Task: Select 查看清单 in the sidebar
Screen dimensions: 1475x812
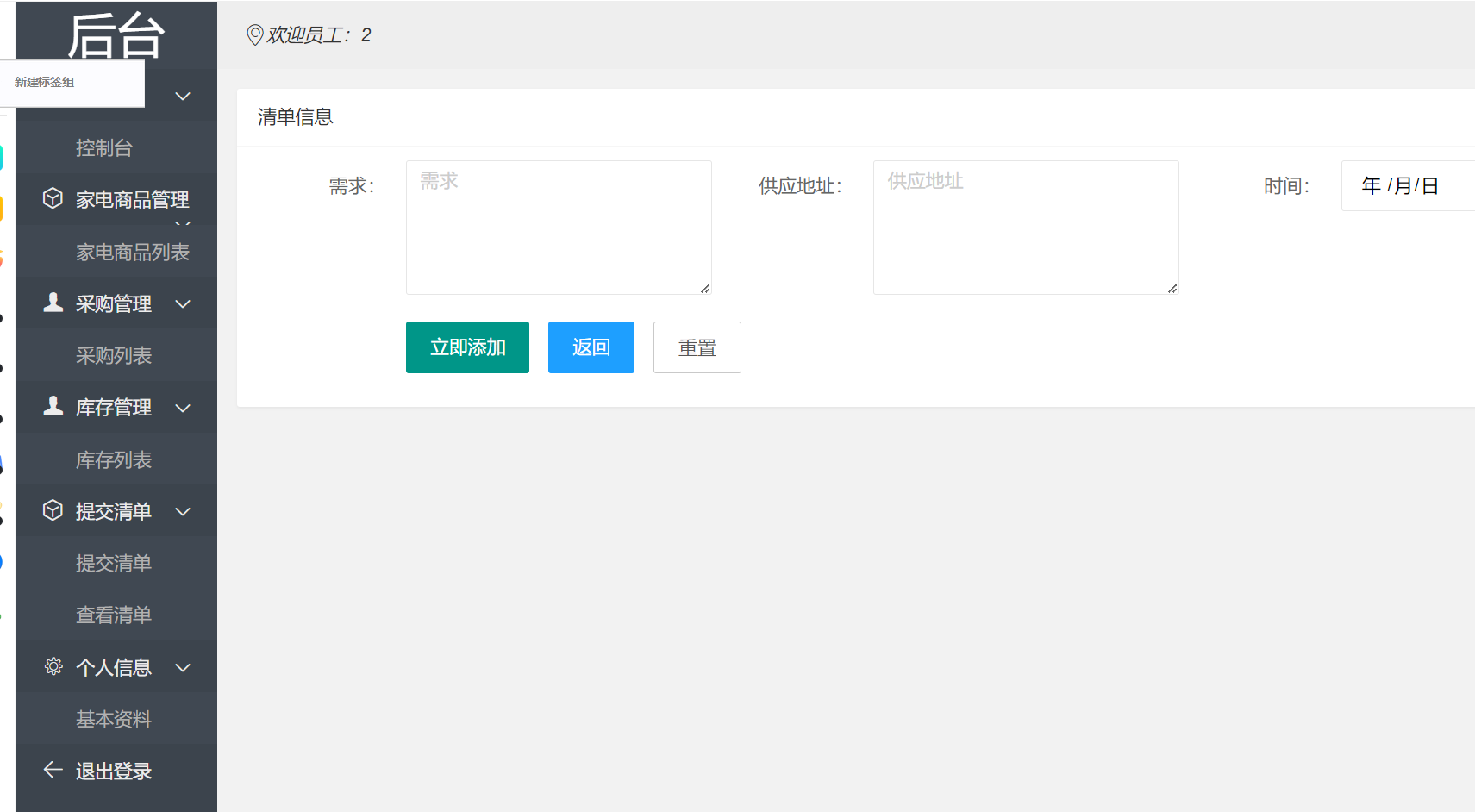Action: pyautogui.click(x=113, y=615)
